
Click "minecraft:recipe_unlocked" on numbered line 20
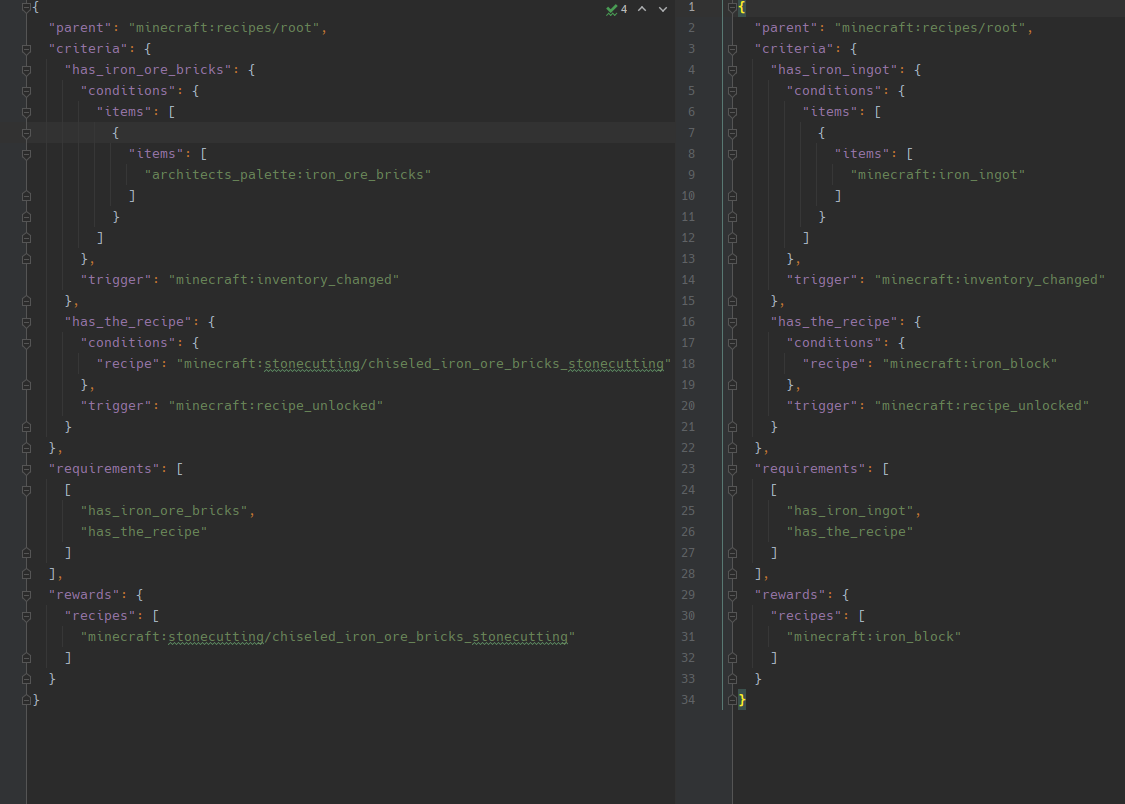(982, 406)
